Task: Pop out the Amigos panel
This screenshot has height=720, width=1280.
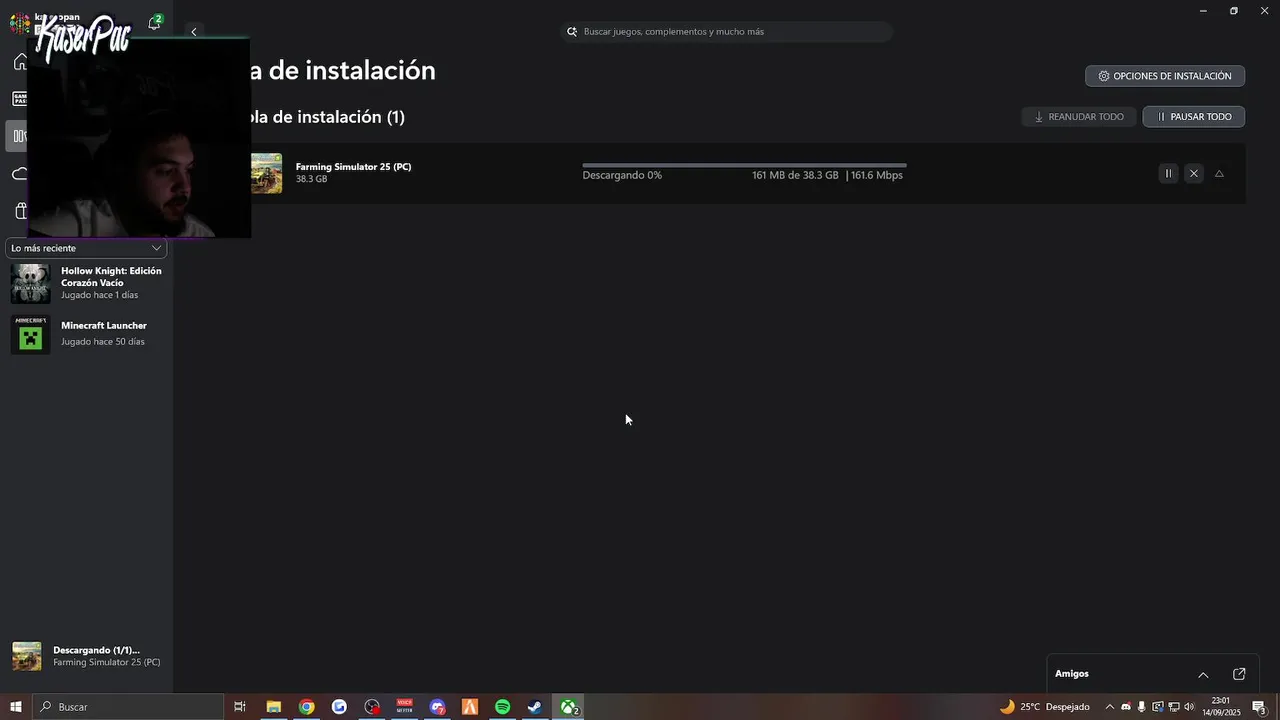Action: pos(1239,674)
